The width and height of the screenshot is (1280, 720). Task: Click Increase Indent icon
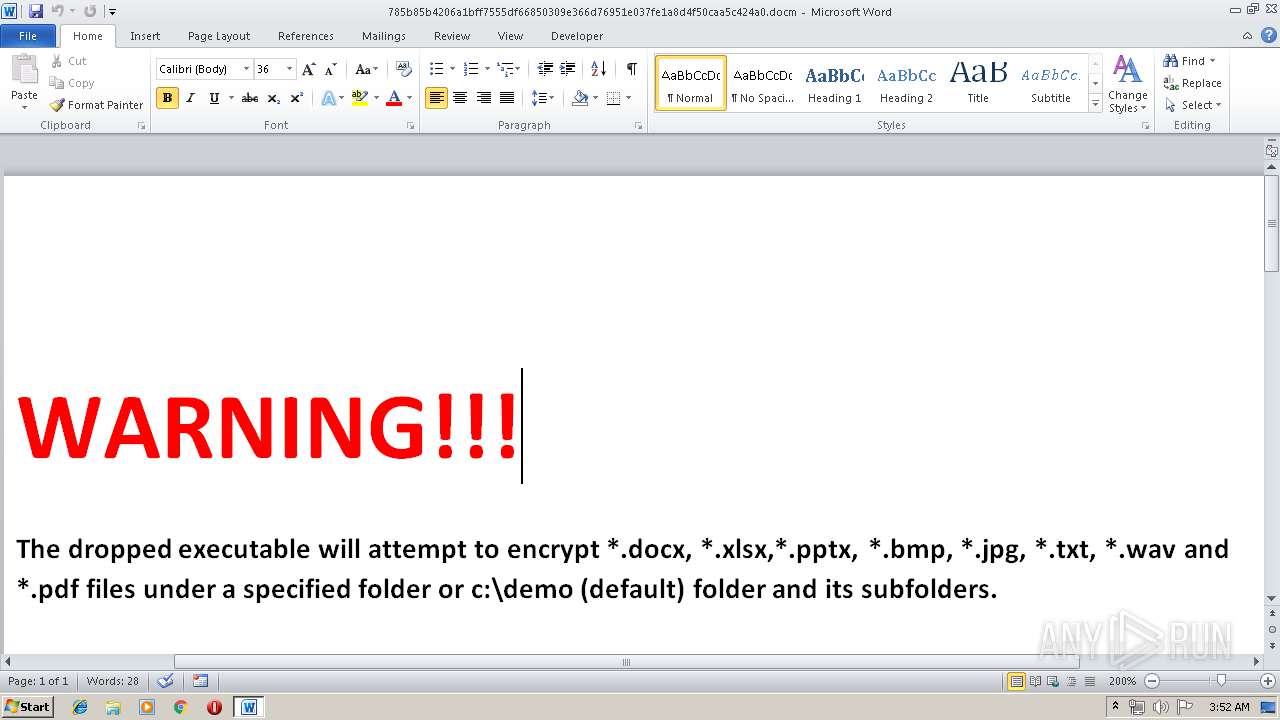tap(568, 69)
